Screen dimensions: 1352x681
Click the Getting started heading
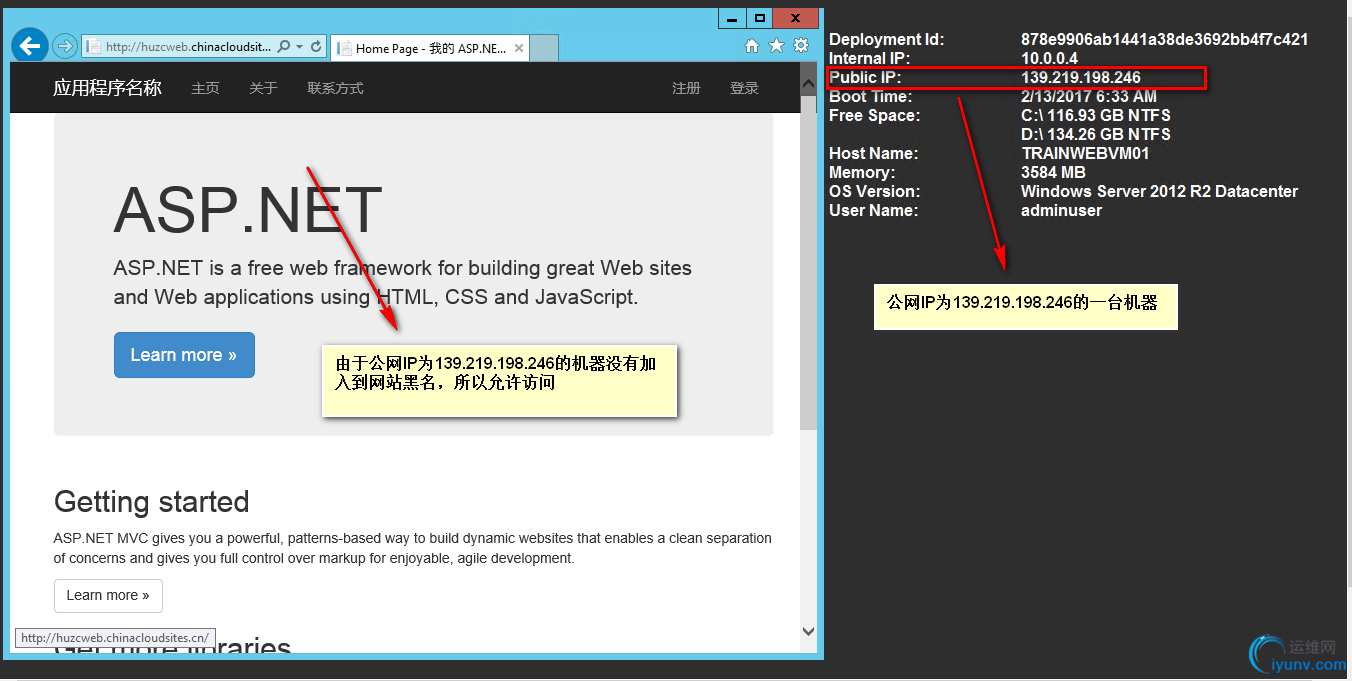click(152, 501)
